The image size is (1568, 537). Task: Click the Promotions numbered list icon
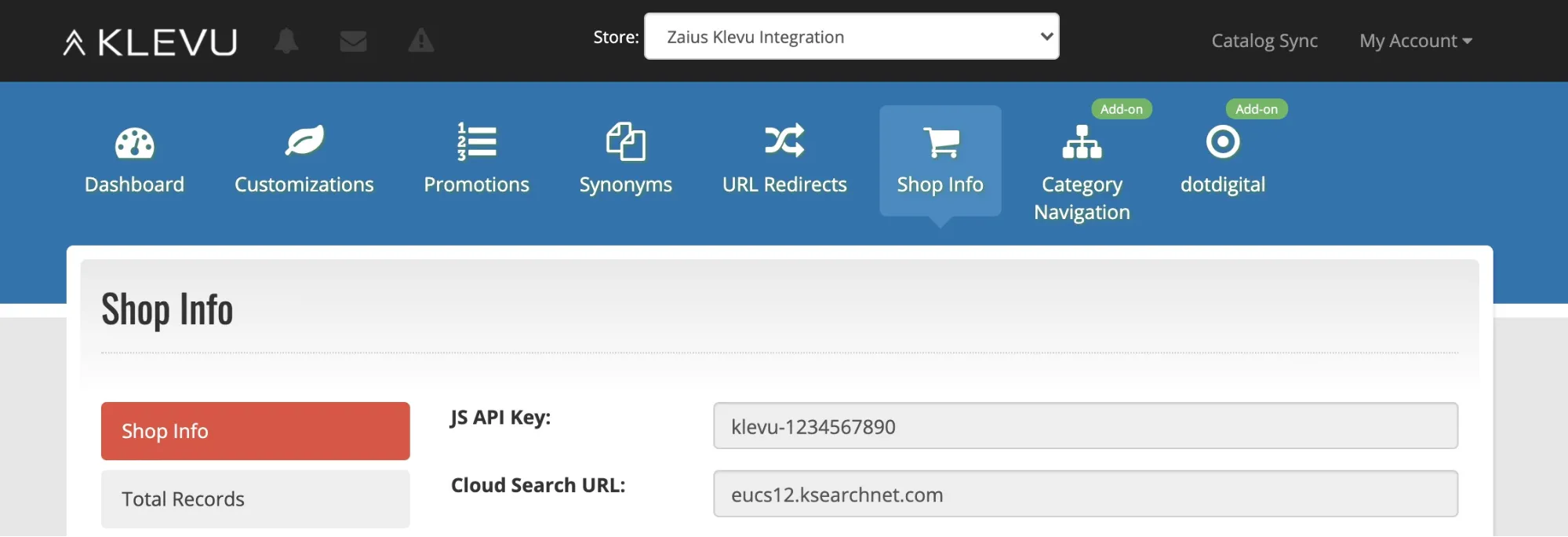(x=477, y=141)
